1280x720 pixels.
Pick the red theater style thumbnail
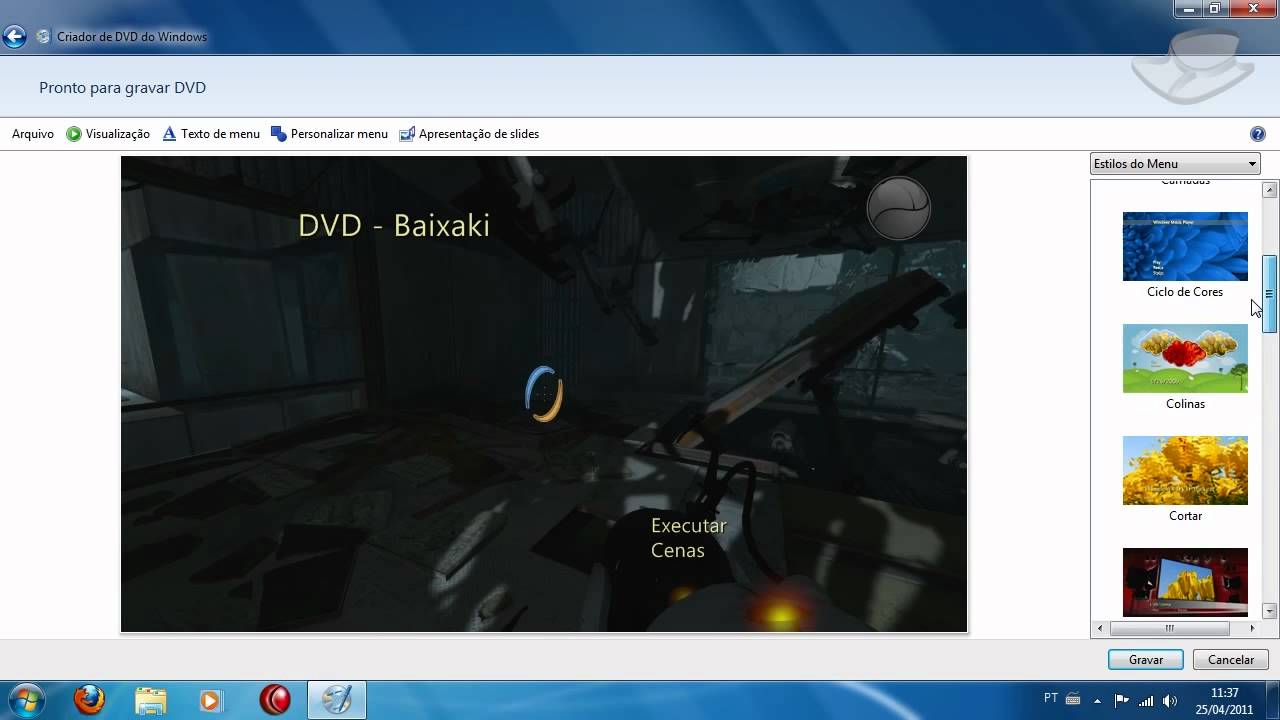point(1185,582)
